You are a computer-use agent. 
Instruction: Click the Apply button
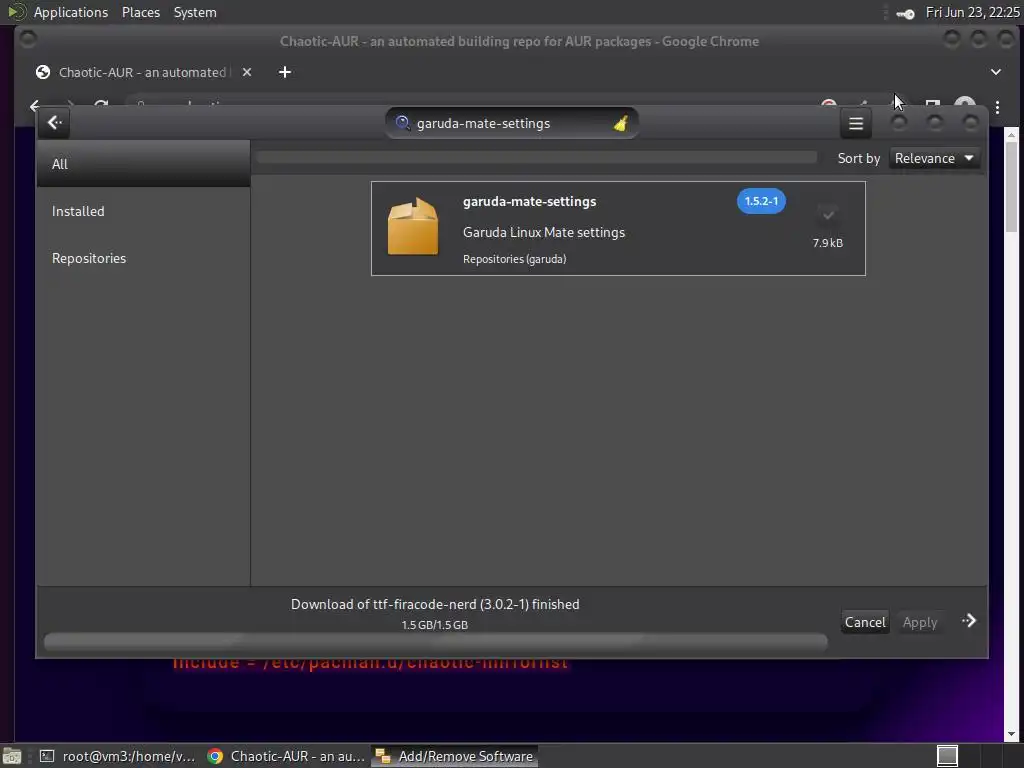(x=920, y=622)
